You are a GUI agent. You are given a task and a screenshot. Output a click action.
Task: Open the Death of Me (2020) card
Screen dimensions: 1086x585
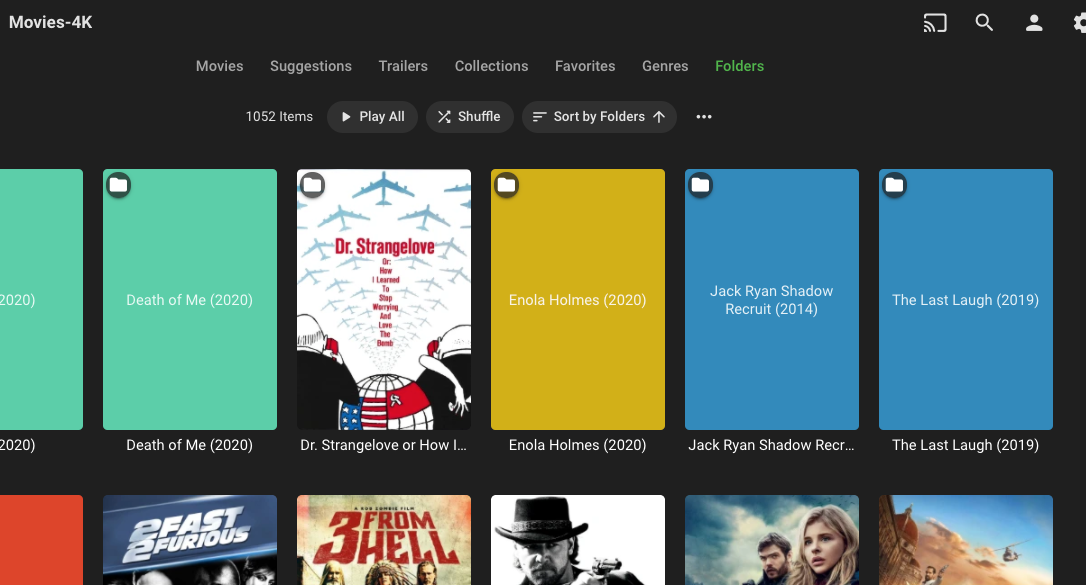pos(190,300)
